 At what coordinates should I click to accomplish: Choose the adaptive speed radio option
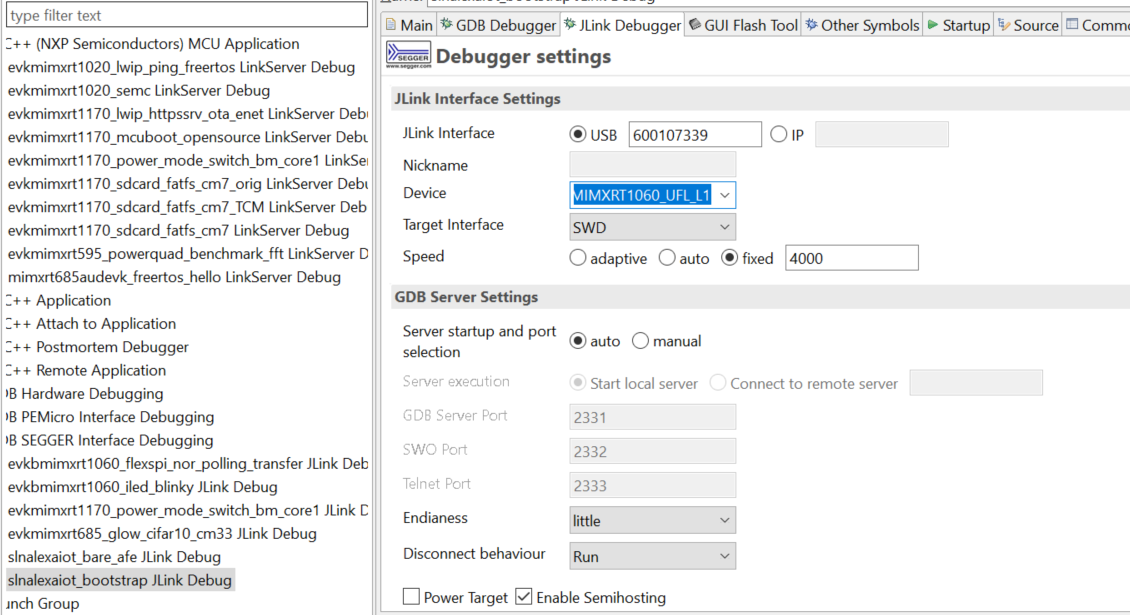pyautogui.click(x=577, y=257)
